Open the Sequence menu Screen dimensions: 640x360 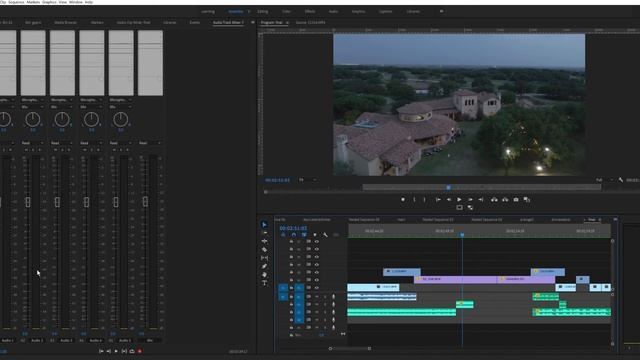pyautogui.click(x=17, y=2)
